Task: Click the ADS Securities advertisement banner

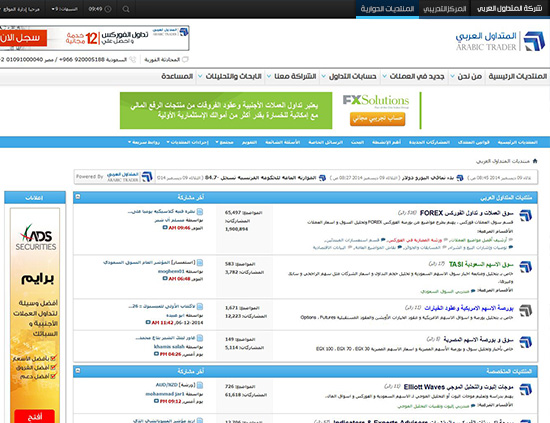Action: point(35,315)
